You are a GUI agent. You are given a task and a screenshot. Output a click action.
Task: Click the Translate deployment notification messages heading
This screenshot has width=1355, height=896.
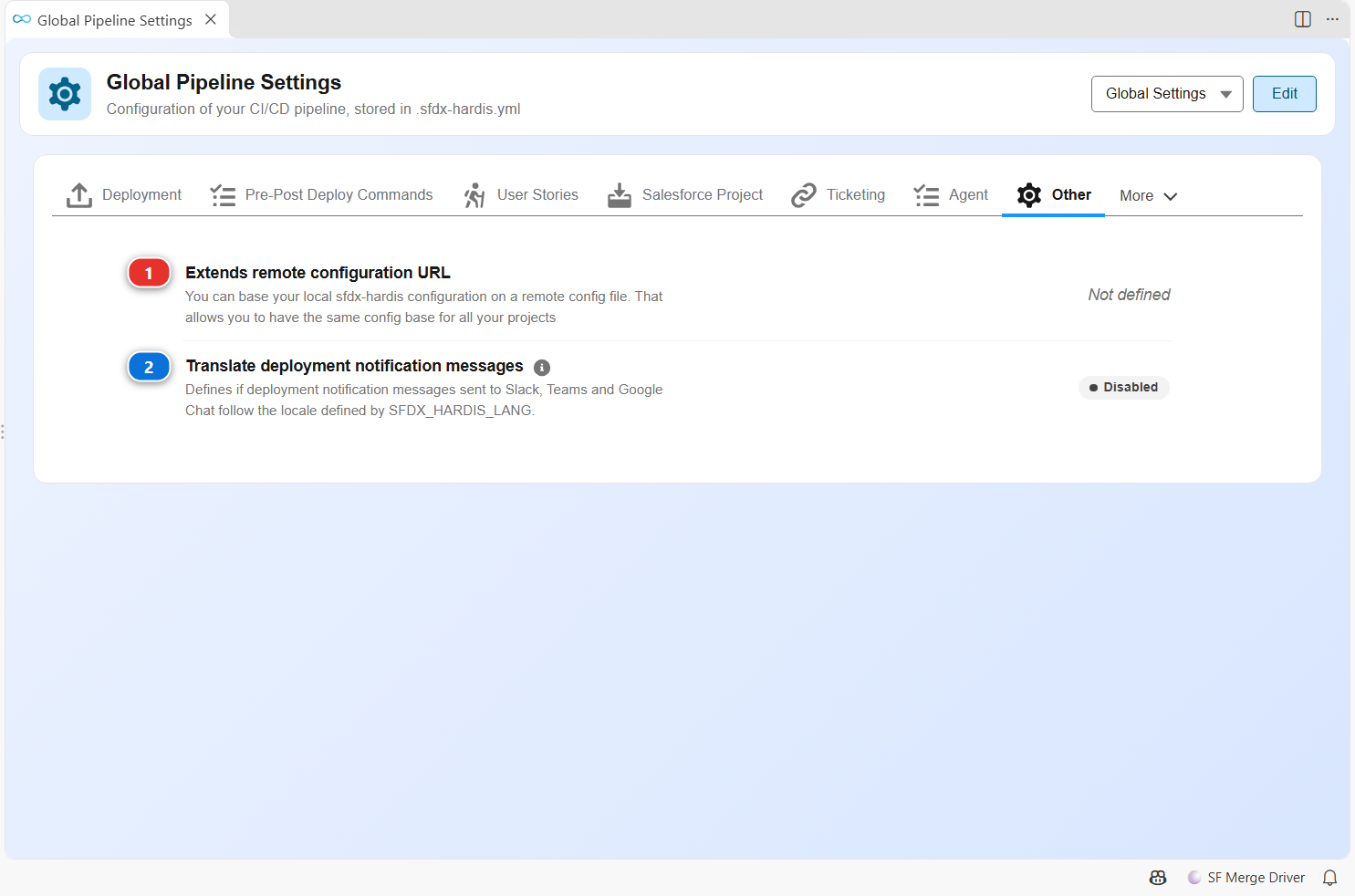pyautogui.click(x=354, y=366)
